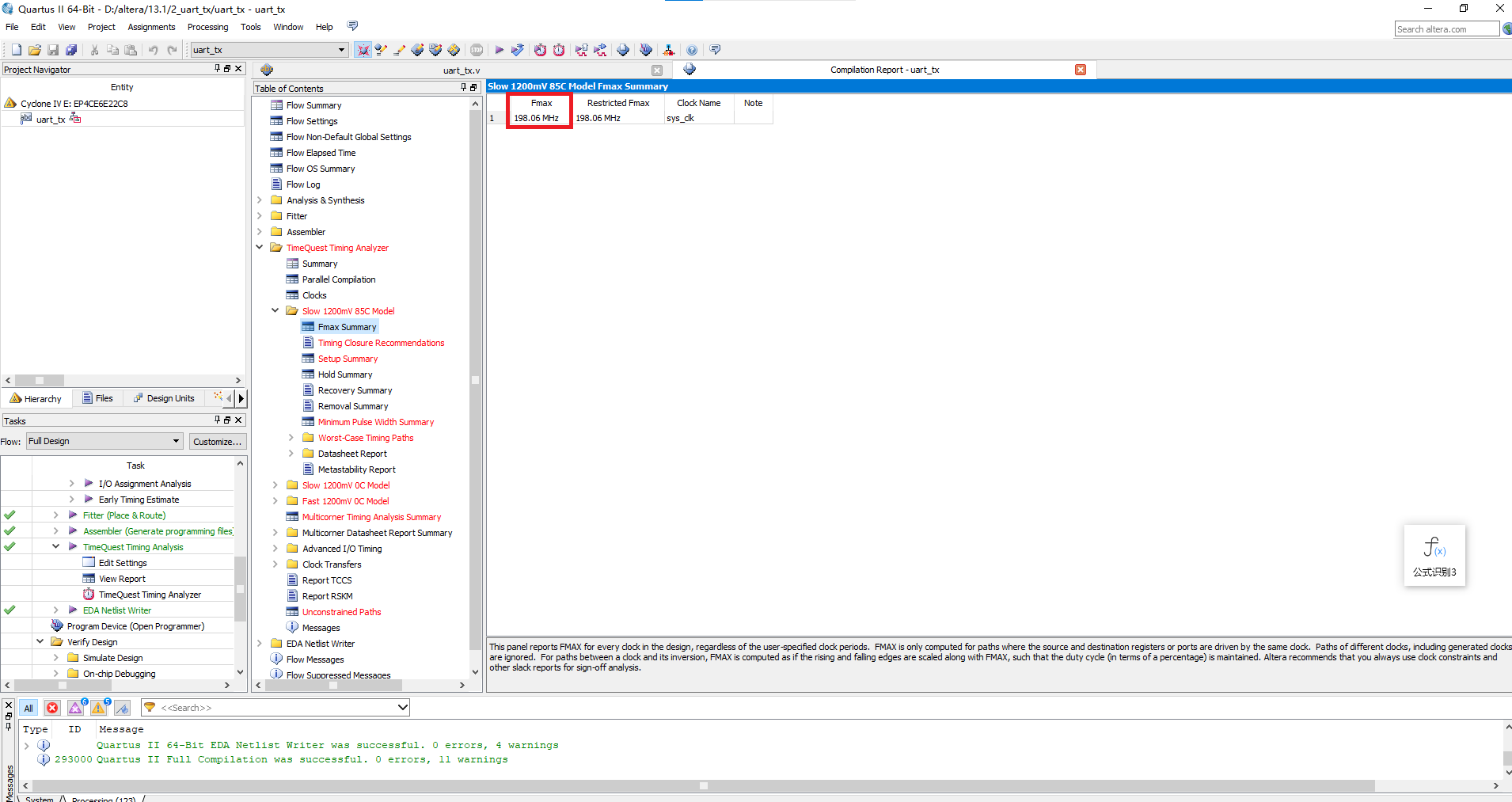Select Setup Summary report
The width and height of the screenshot is (1512, 802).
pyautogui.click(x=348, y=359)
